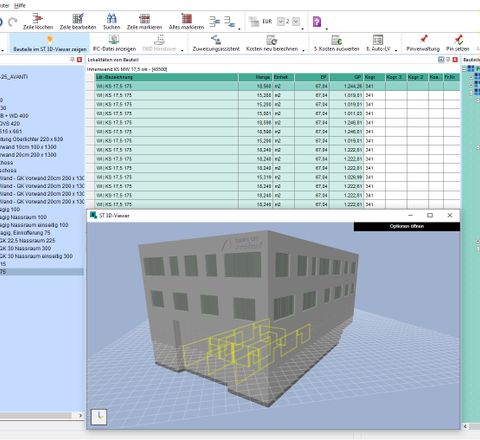Click the GP column header
The width and height of the screenshot is (480, 440).
(347, 77)
